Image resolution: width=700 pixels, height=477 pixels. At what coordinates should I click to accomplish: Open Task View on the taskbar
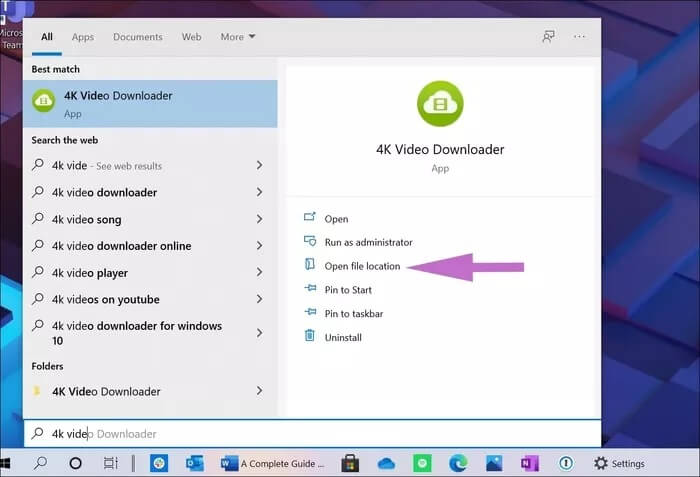coord(111,463)
